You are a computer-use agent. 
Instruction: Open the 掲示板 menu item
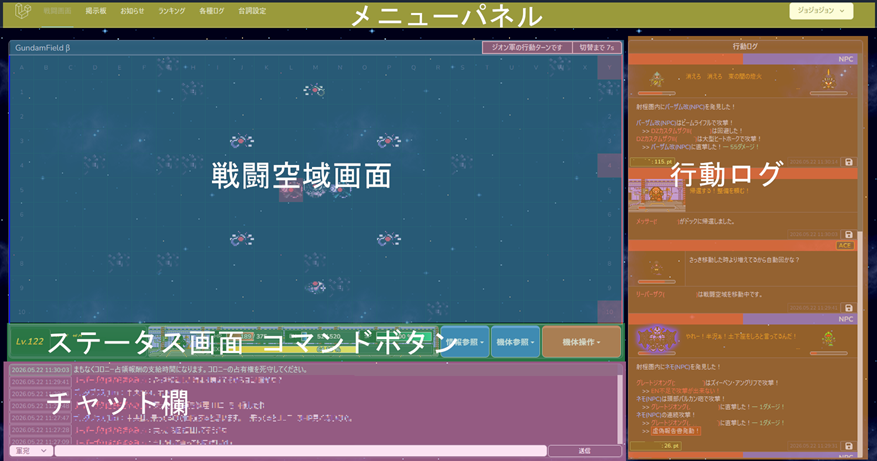(96, 11)
